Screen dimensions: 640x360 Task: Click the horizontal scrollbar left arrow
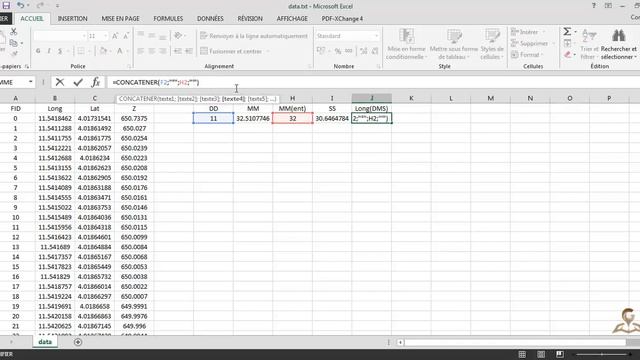(400, 342)
